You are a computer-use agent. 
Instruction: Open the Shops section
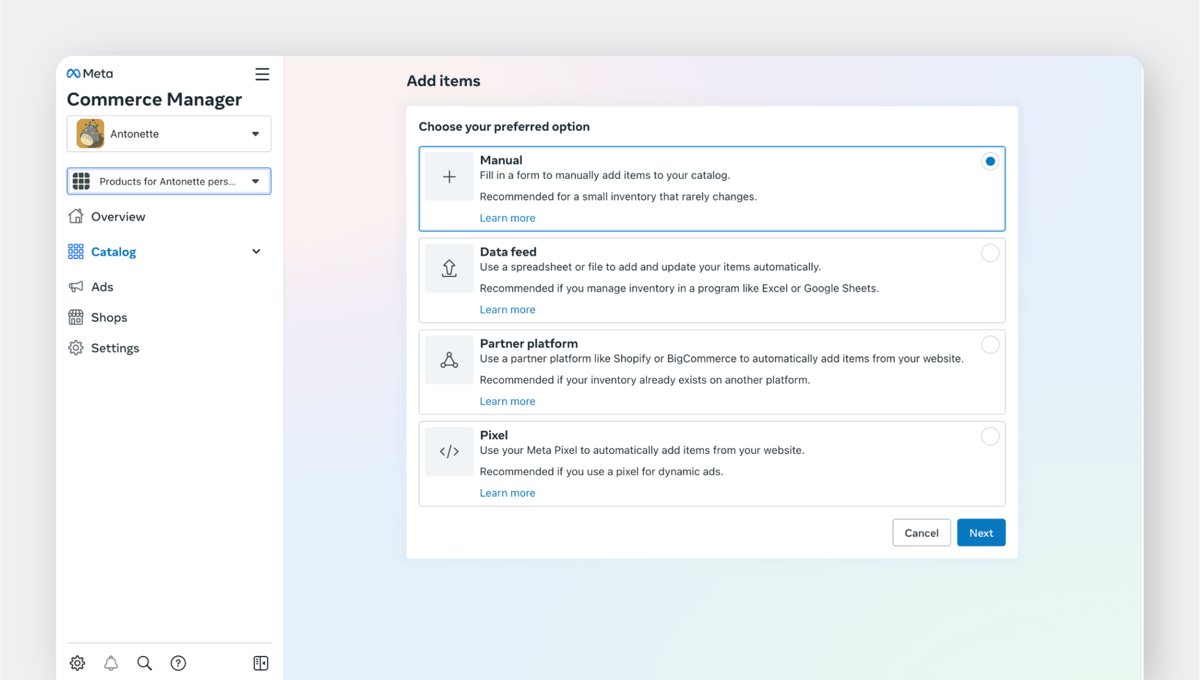coord(108,317)
